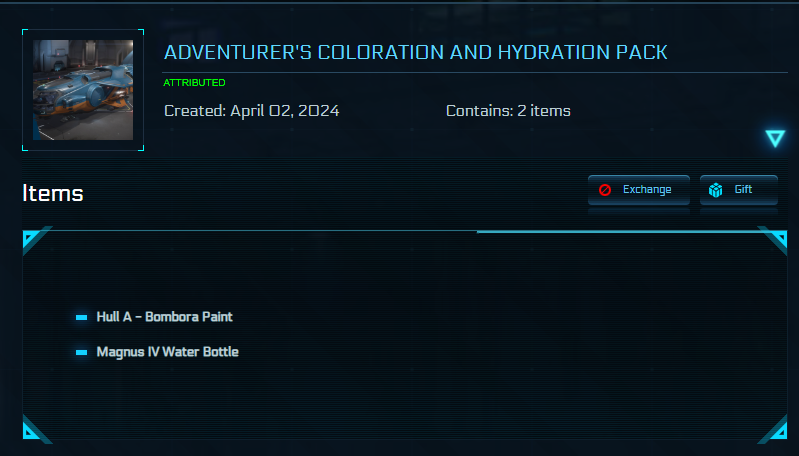Click the blue gift box icon

[x=716, y=190]
